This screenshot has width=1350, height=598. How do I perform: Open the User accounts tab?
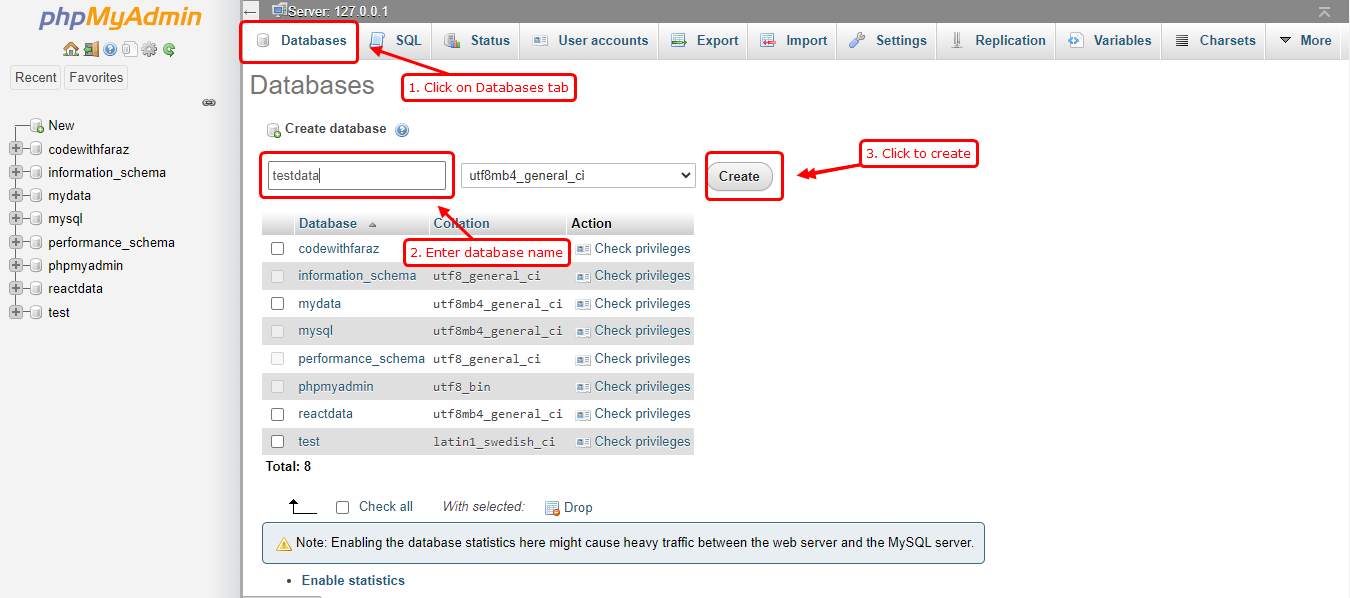pyautogui.click(x=590, y=41)
